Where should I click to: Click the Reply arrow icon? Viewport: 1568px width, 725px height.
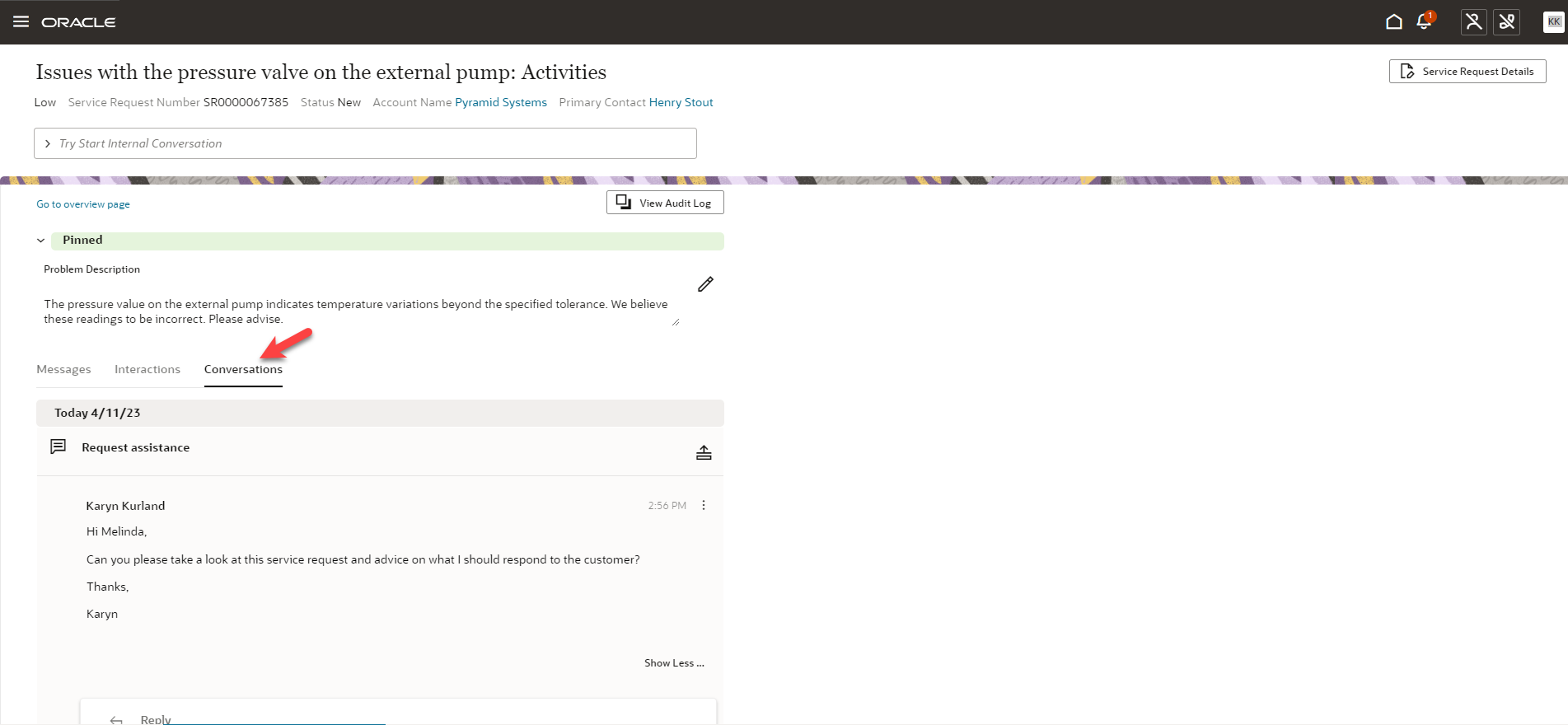116,719
